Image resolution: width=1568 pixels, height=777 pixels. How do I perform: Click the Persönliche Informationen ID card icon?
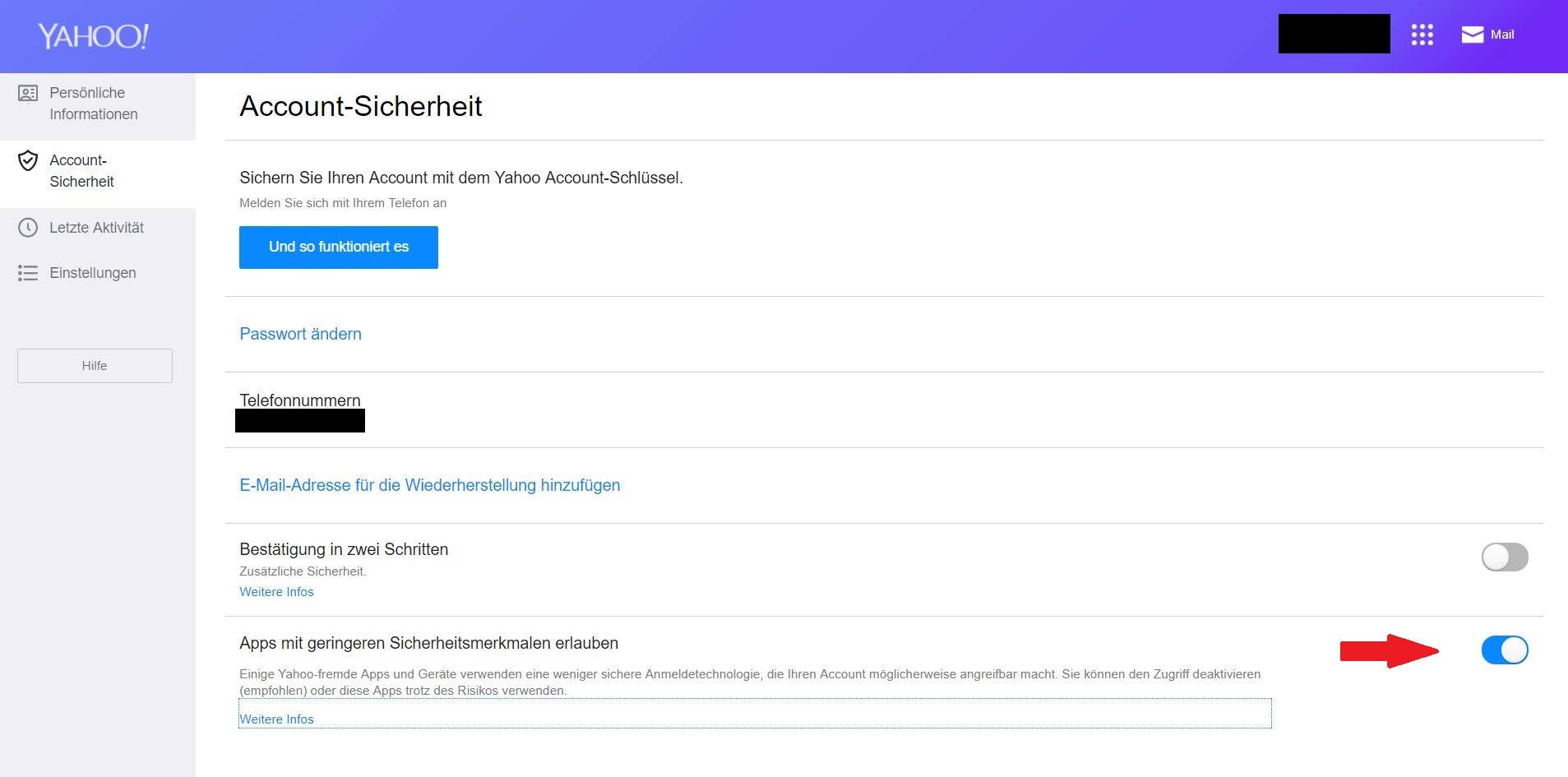28,94
